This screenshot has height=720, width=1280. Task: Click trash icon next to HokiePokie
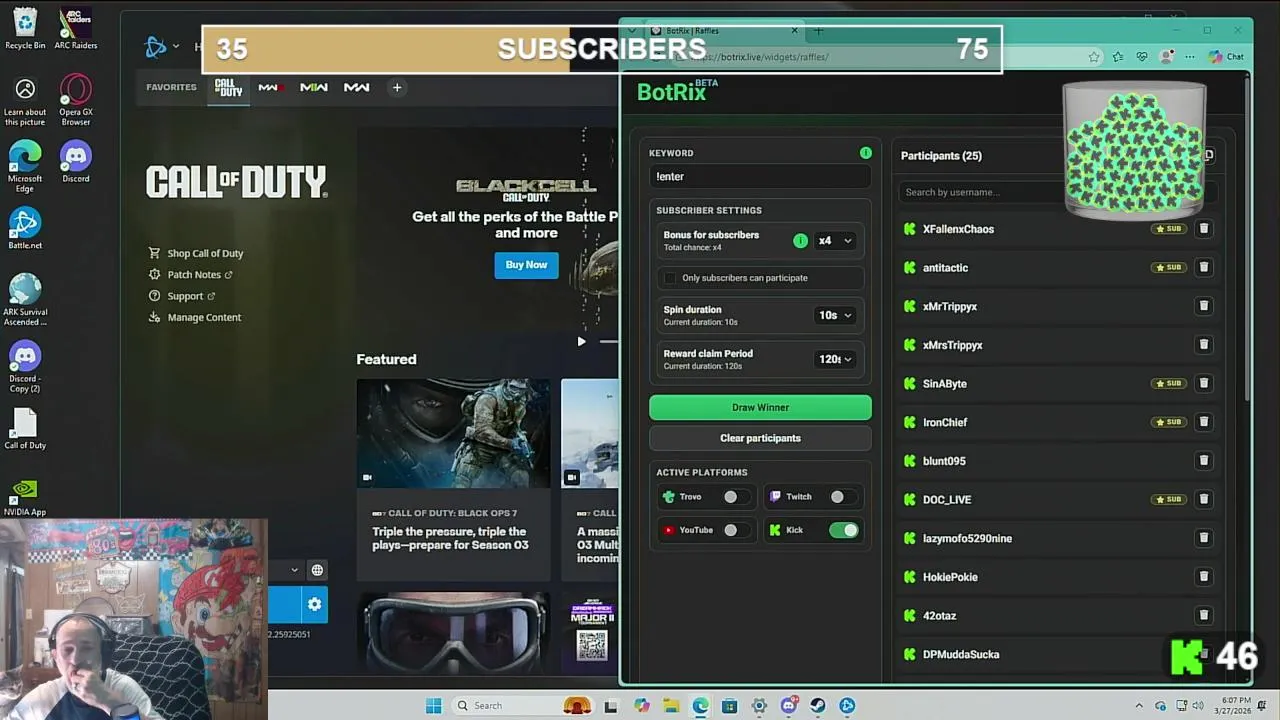[1204, 576]
